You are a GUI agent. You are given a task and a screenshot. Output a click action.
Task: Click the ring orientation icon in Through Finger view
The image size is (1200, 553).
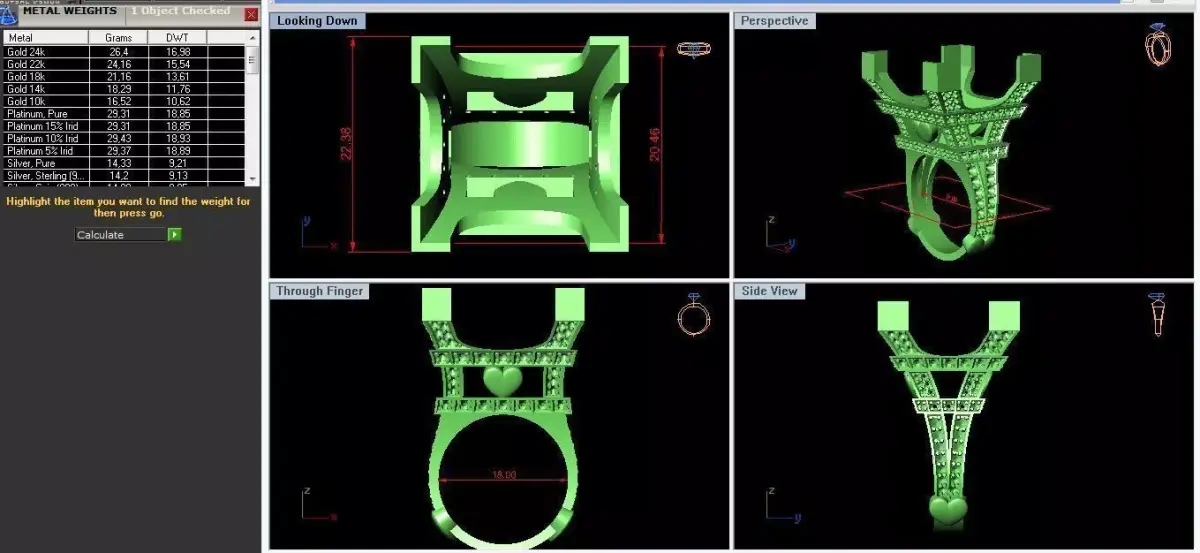693,313
